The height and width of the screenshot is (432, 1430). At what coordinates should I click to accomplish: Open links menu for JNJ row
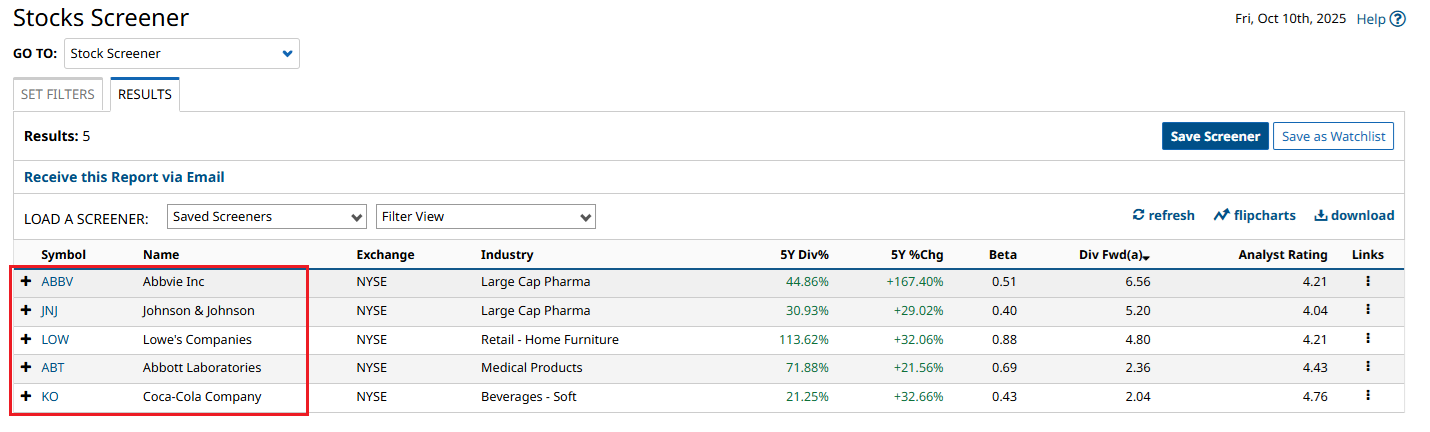1367,310
